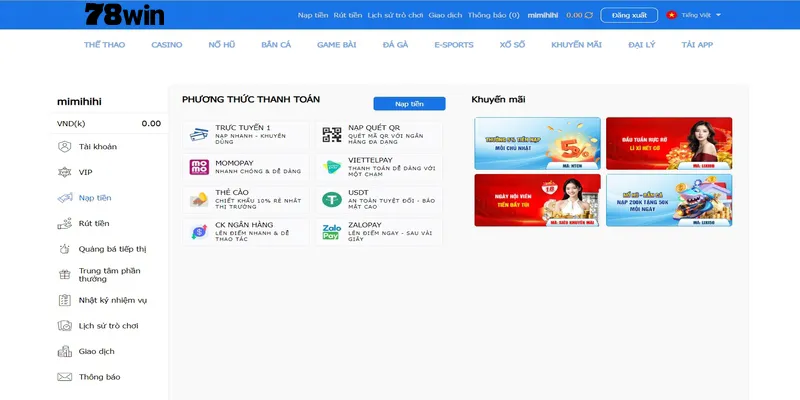
Task: Select the Thẻ Cào icon
Action: (199, 199)
